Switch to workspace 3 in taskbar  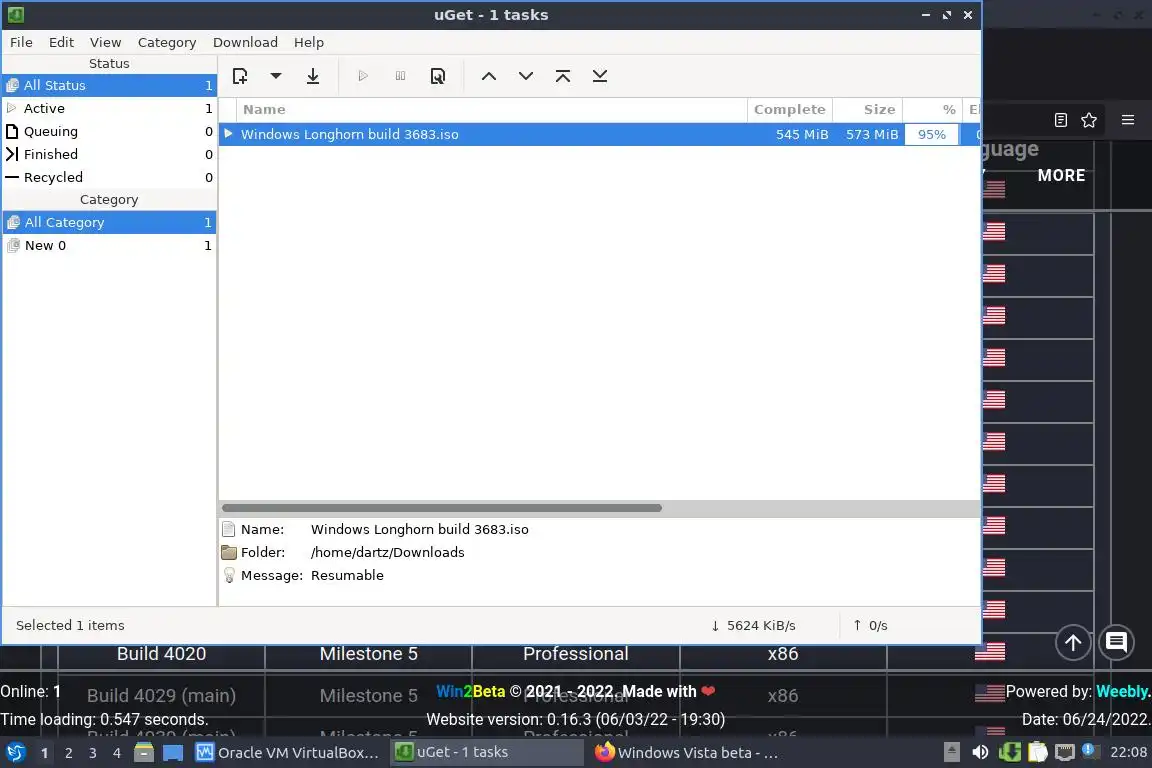coord(93,753)
